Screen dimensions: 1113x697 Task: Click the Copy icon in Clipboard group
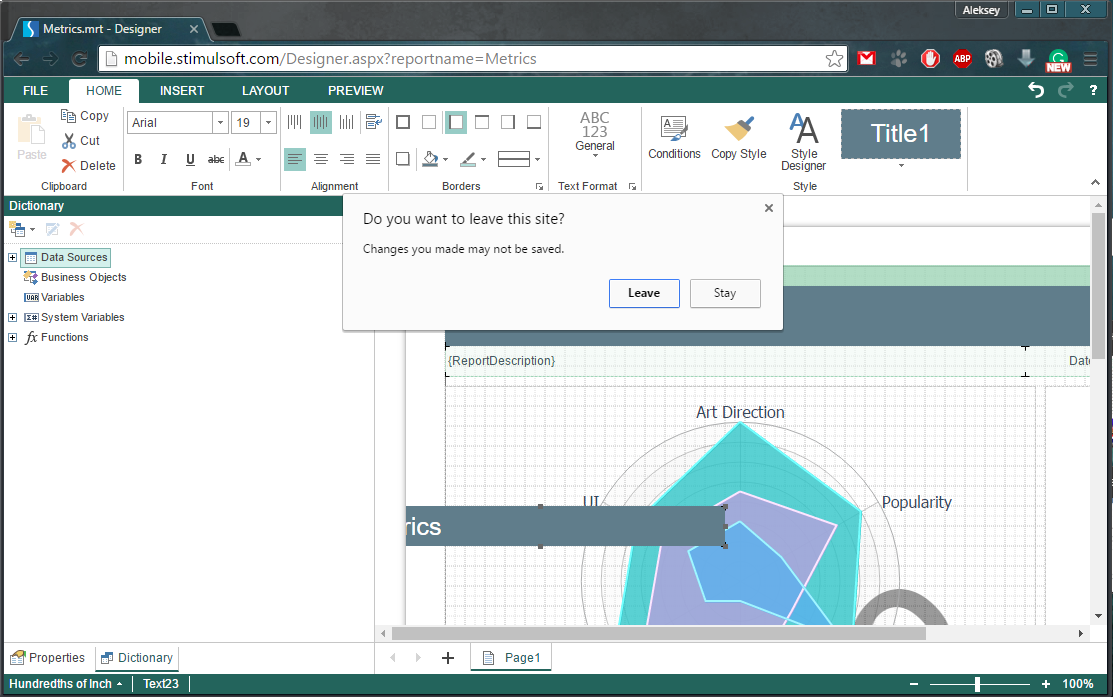pos(68,116)
